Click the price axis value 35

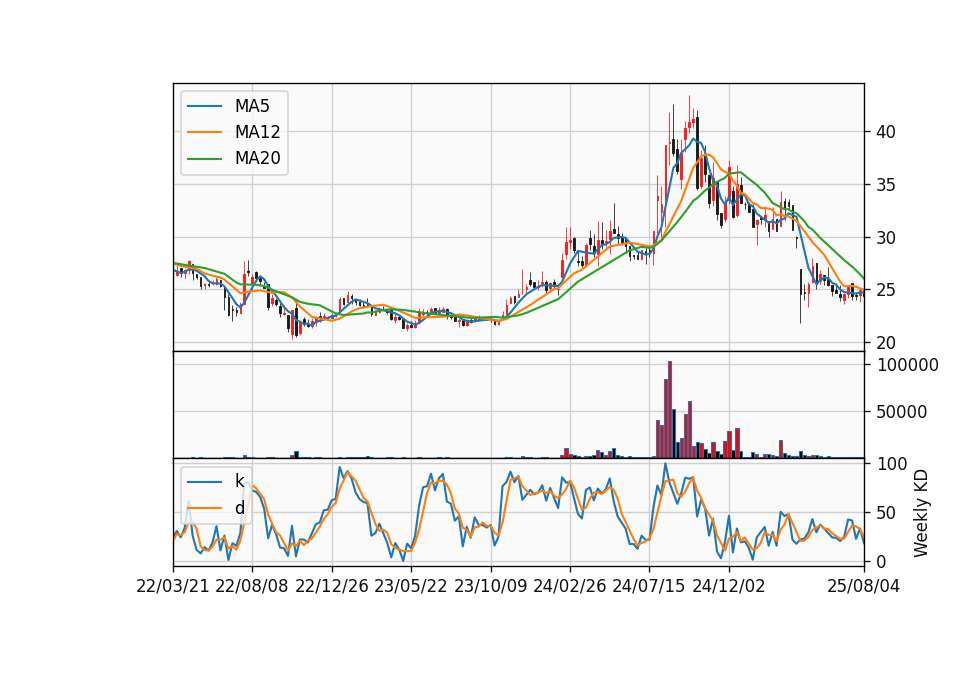tap(885, 185)
